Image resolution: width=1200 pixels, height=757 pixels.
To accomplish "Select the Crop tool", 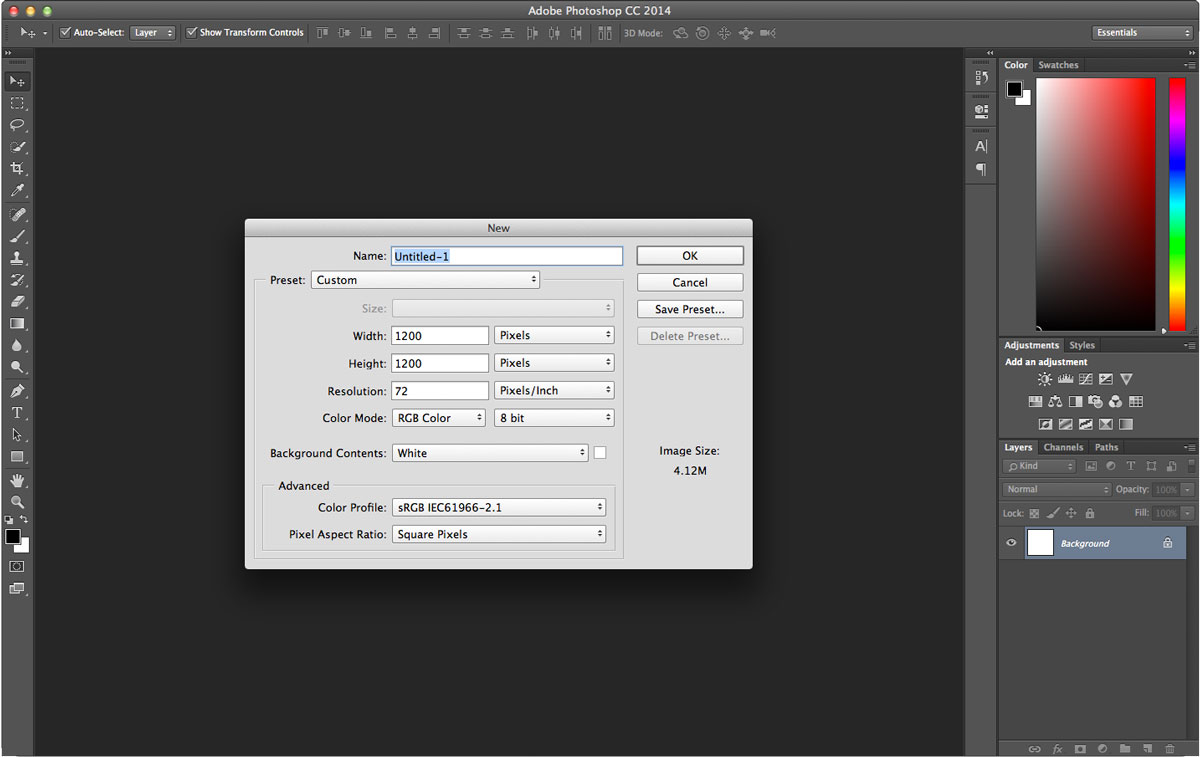I will pos(17,169).
